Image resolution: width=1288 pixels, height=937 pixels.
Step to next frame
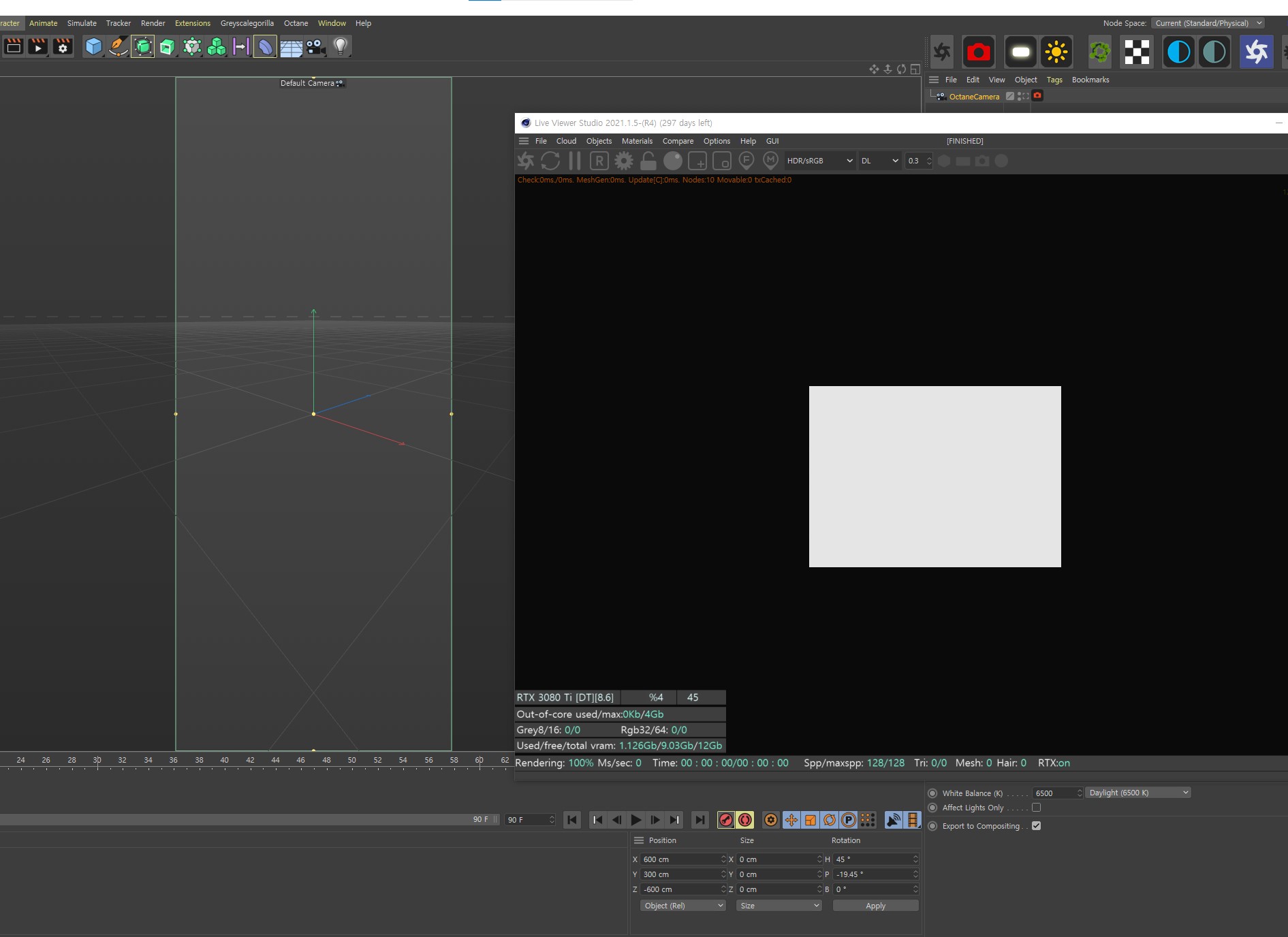655,820
